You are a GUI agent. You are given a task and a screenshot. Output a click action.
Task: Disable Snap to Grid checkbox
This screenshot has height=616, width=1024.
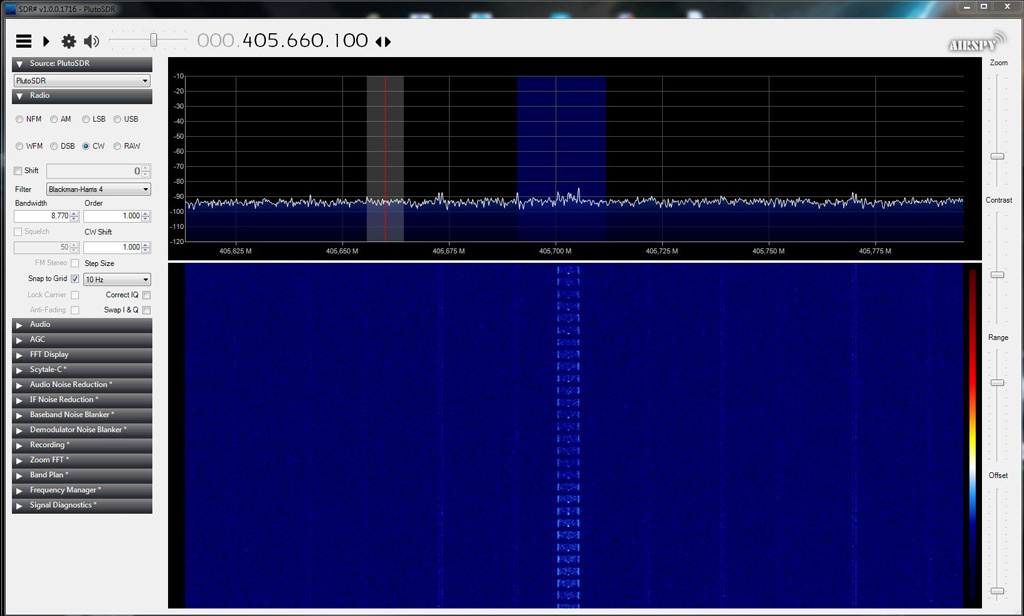tap(75, 279)
